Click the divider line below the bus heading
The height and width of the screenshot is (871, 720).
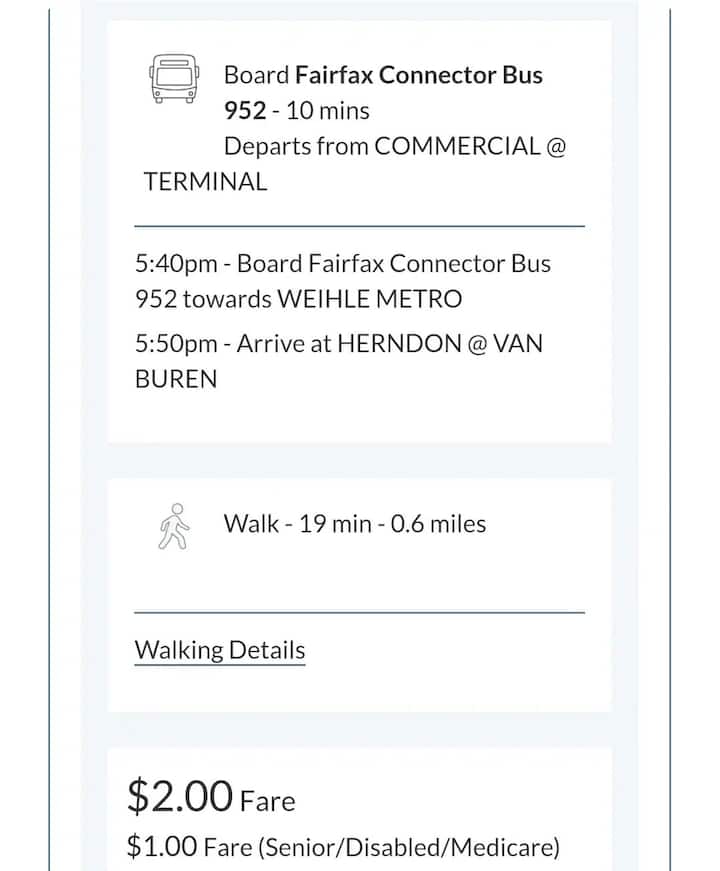point(359,227)
